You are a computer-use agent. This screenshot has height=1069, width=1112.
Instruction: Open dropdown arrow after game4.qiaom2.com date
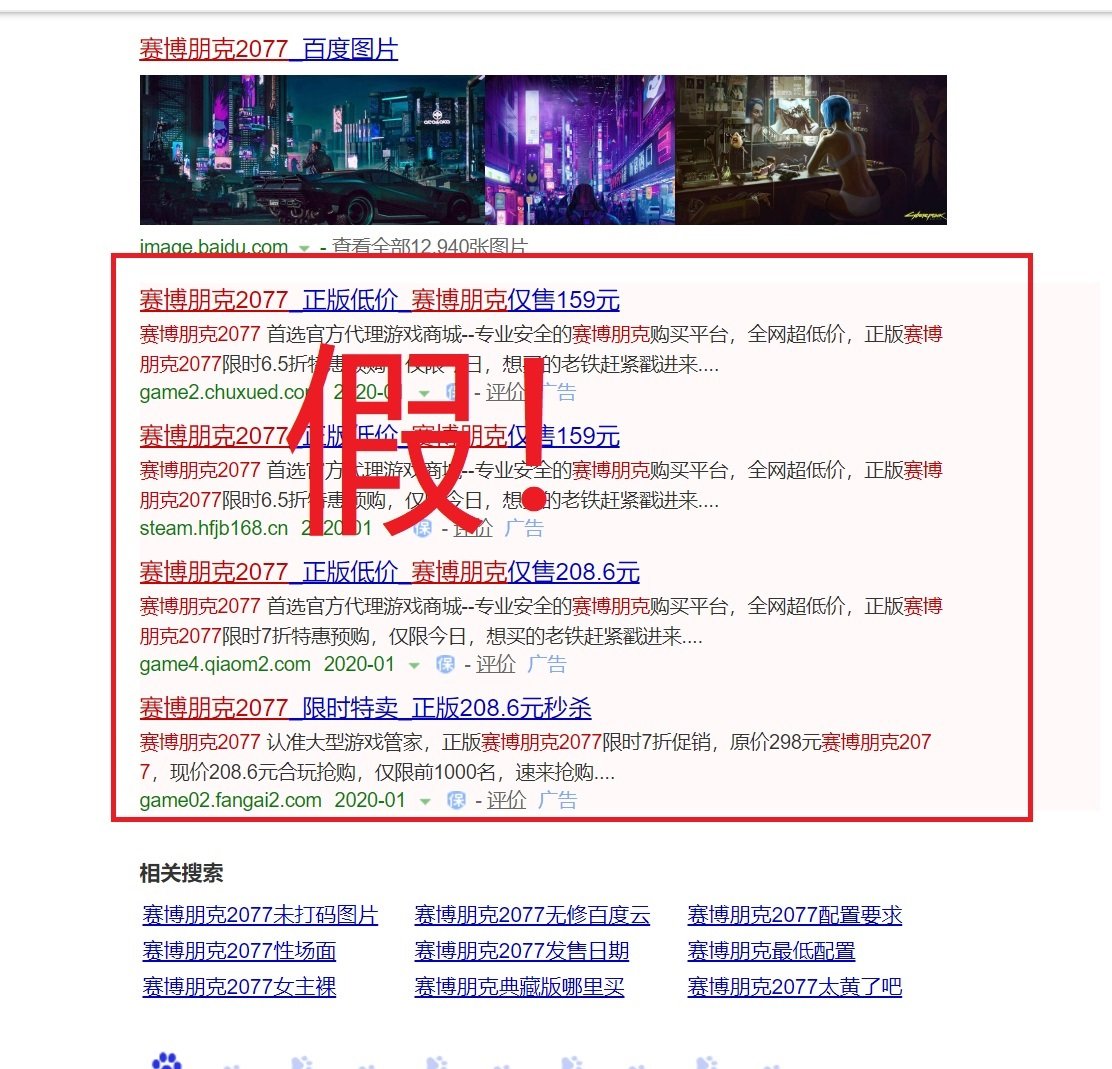click(414, 665)
